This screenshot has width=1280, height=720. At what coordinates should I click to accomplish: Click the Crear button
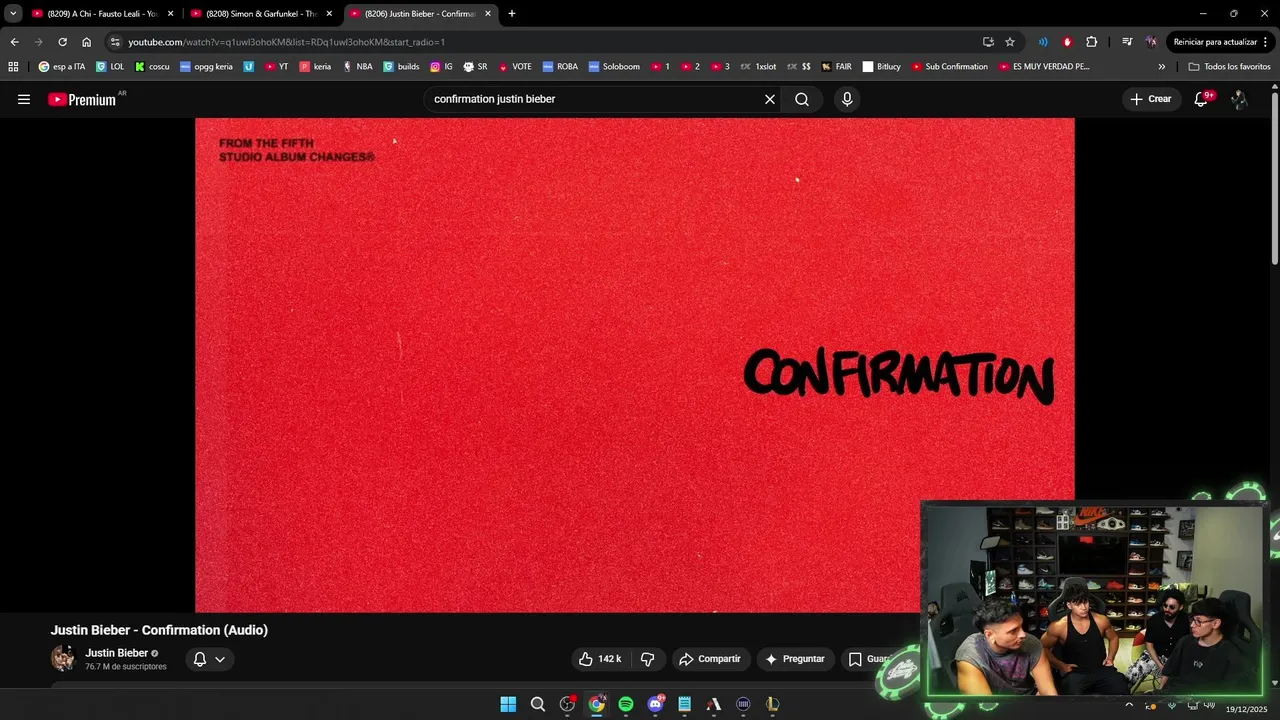[1150, 99]
